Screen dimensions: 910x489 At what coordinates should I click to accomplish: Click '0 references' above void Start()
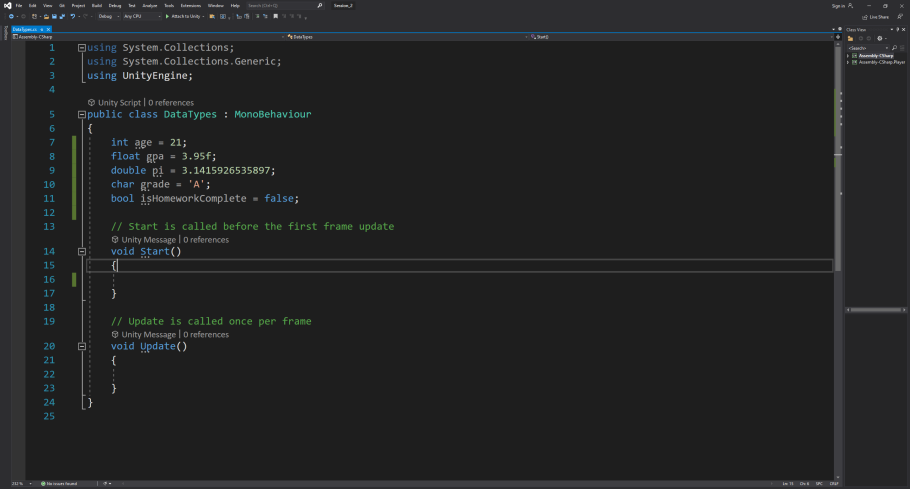coord(206,240)
